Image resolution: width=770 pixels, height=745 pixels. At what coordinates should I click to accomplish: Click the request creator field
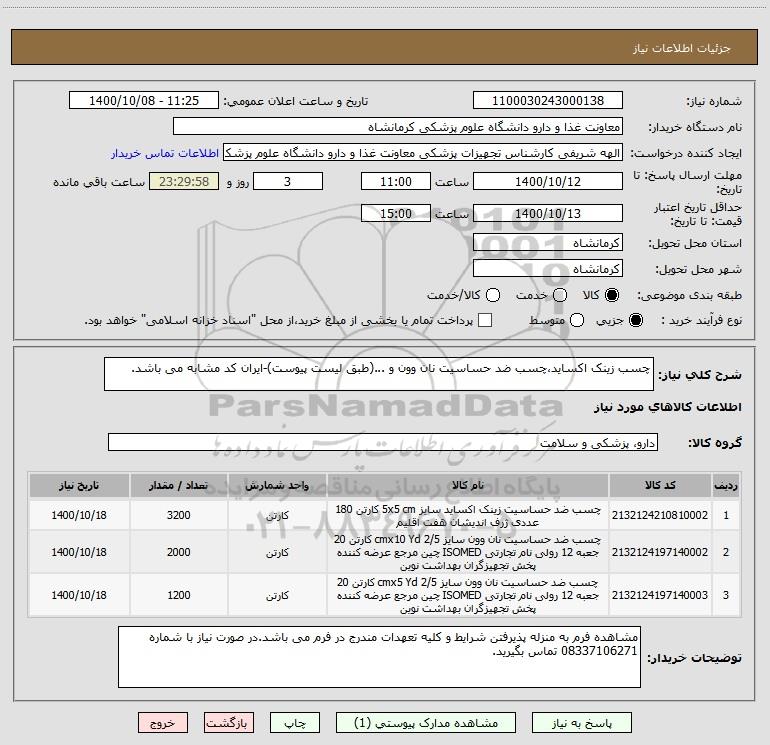coord(423,153)
